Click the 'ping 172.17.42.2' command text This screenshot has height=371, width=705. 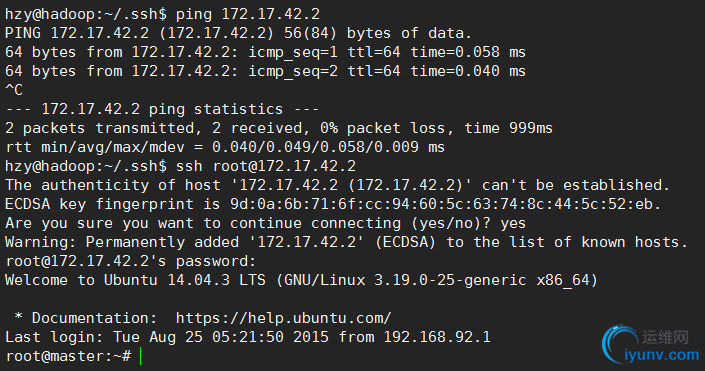tap(248, 14)
